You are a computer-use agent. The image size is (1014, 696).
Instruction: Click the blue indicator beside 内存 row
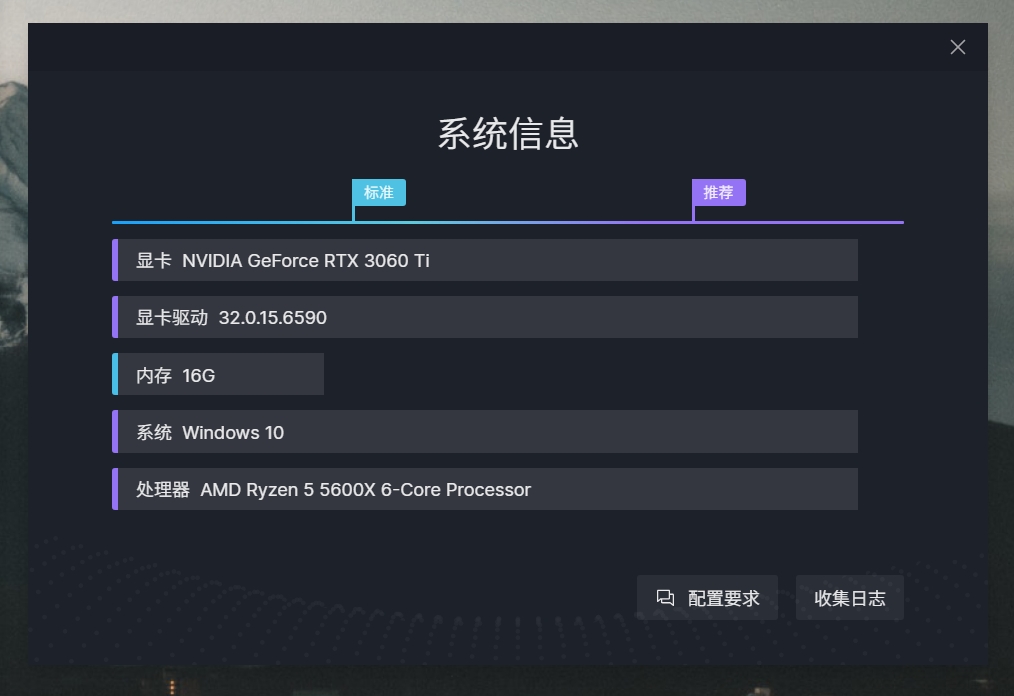pos(115,375)
